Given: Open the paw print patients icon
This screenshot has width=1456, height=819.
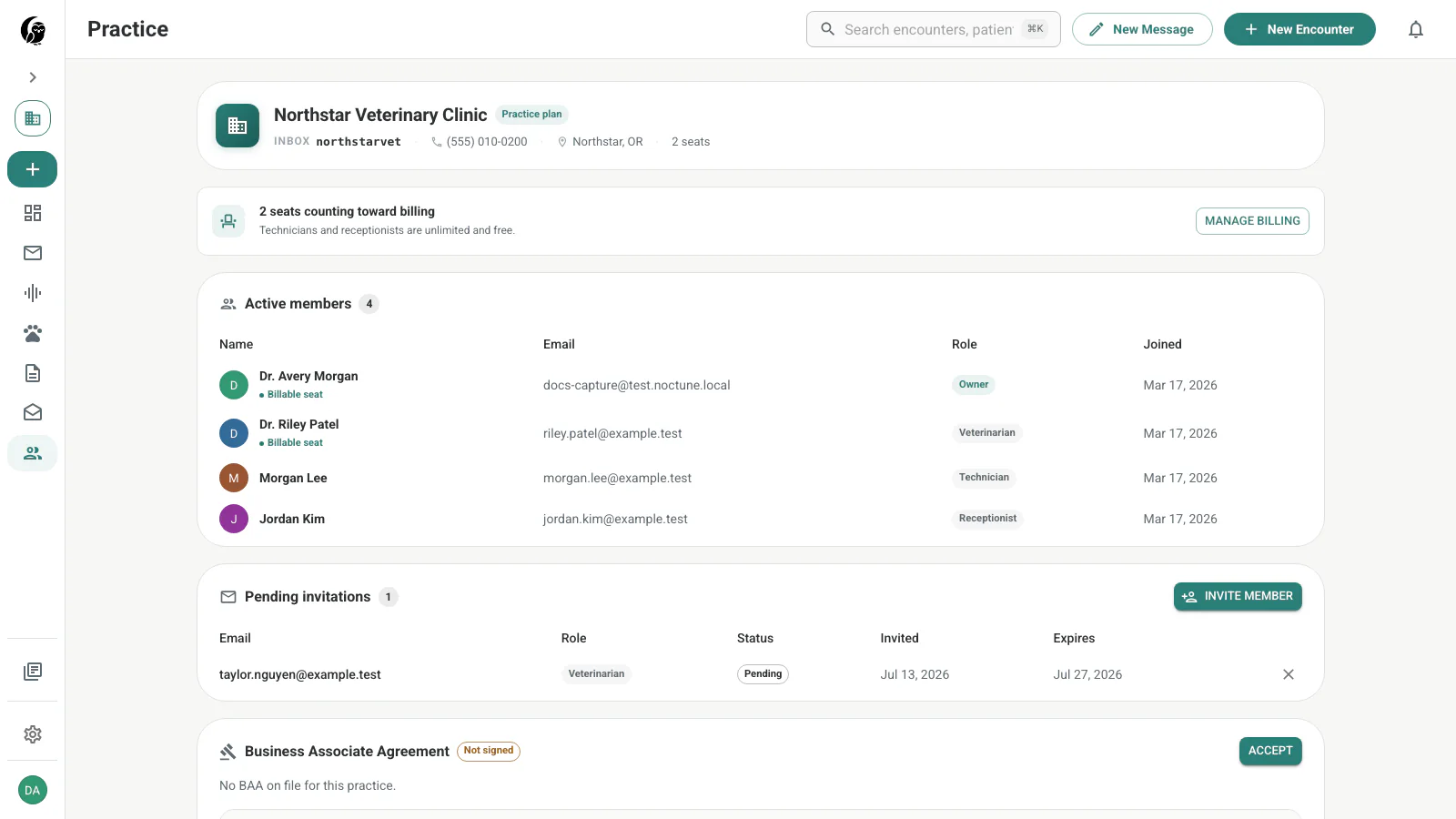Looking at the screenshot, I should [x=33, y=333].
